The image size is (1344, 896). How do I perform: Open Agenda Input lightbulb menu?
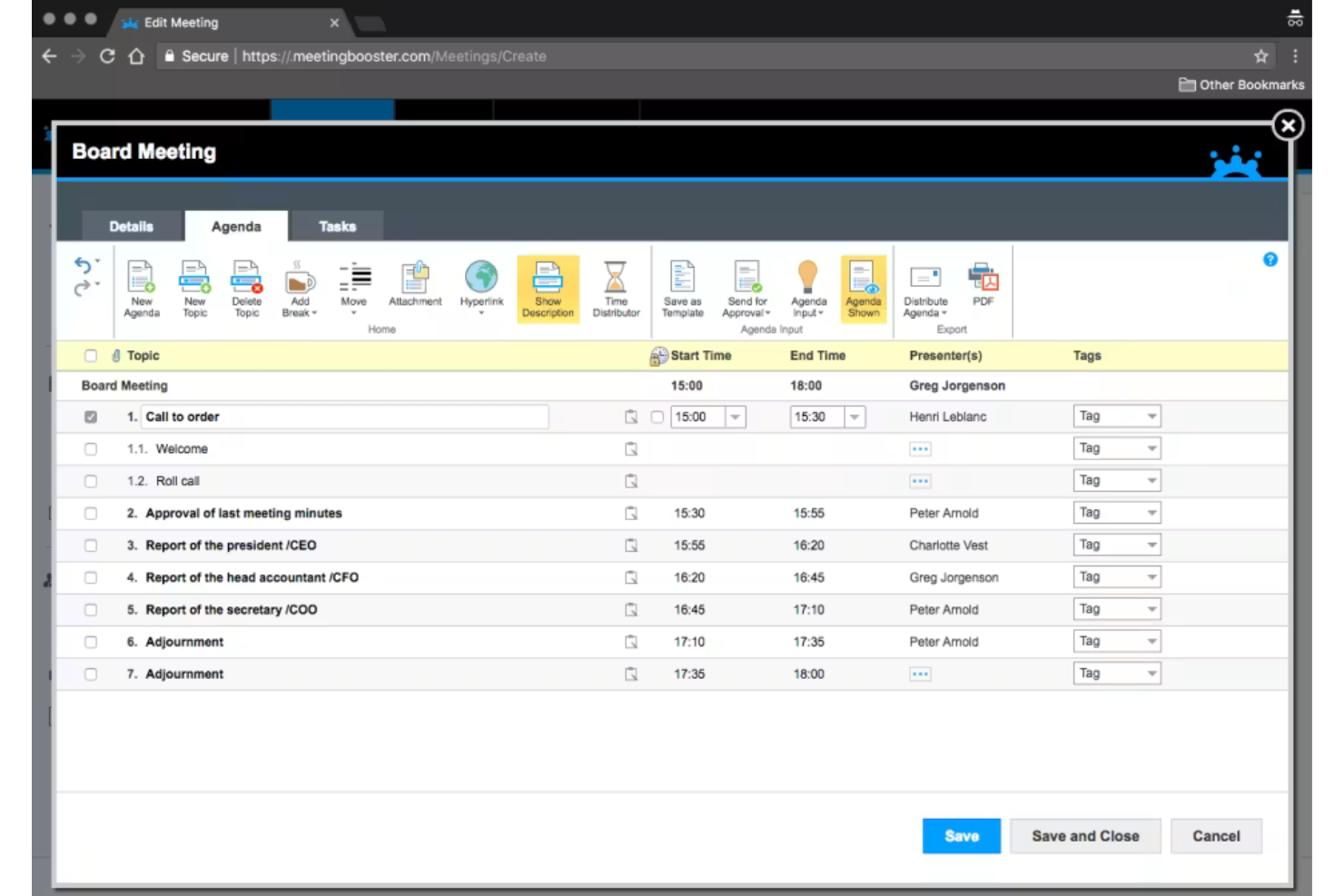click(808, 289)
